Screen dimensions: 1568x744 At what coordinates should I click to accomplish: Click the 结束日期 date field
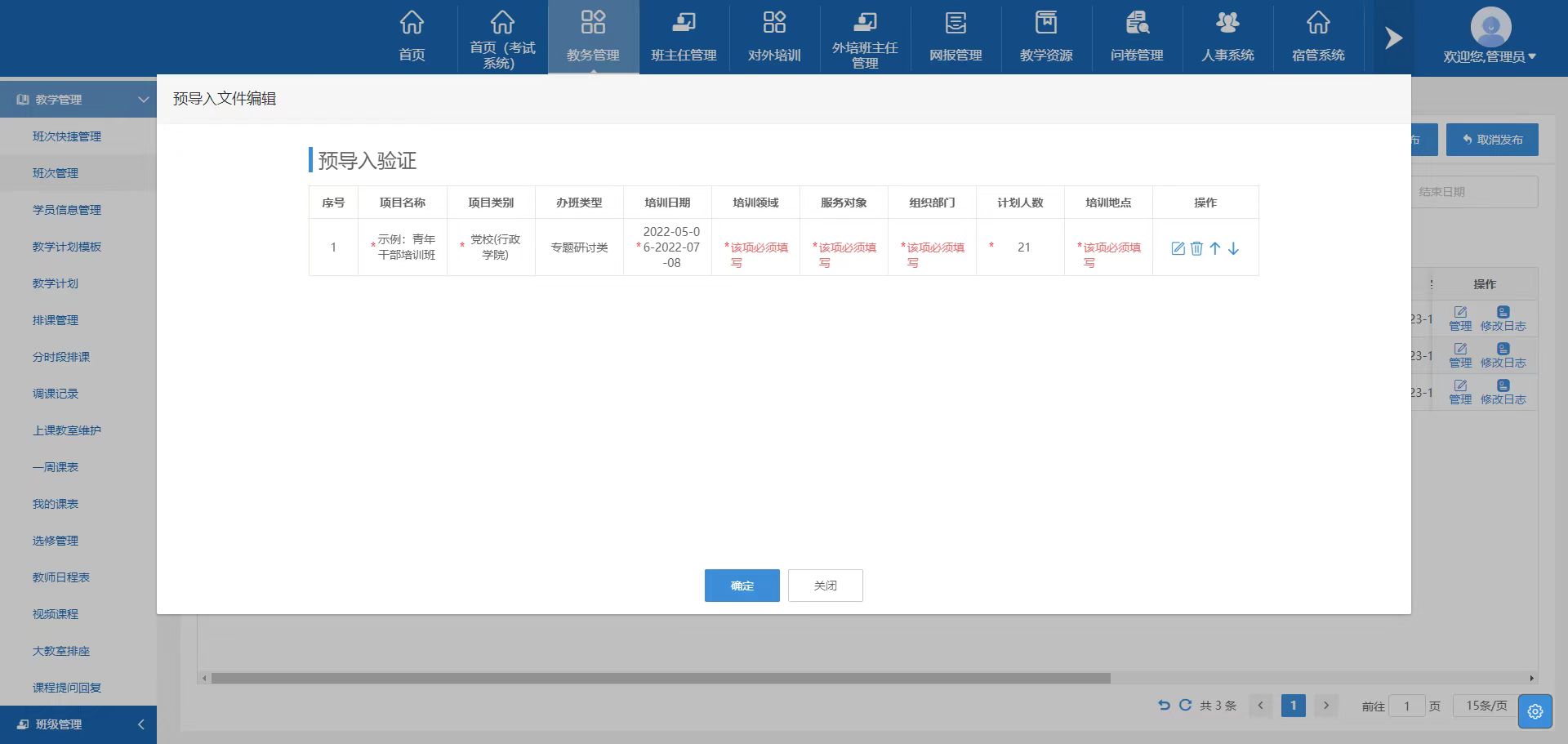1475,192
